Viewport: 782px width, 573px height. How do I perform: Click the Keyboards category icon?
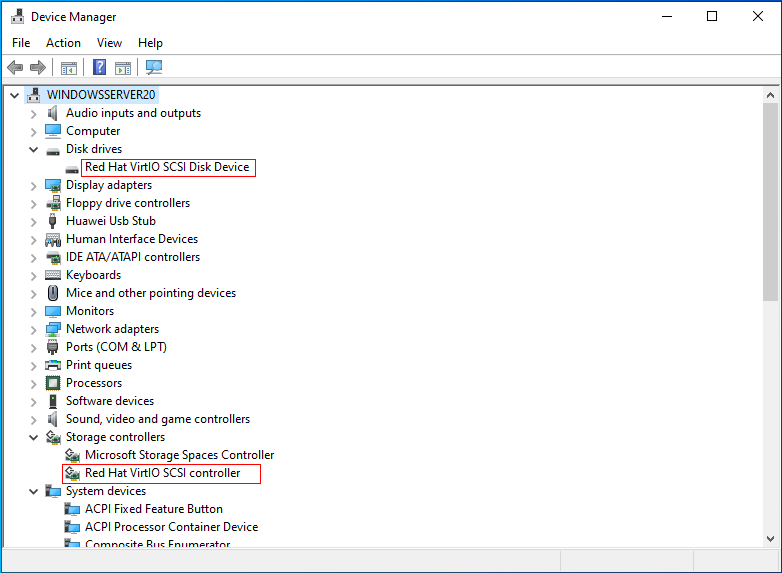pos(53,275)
